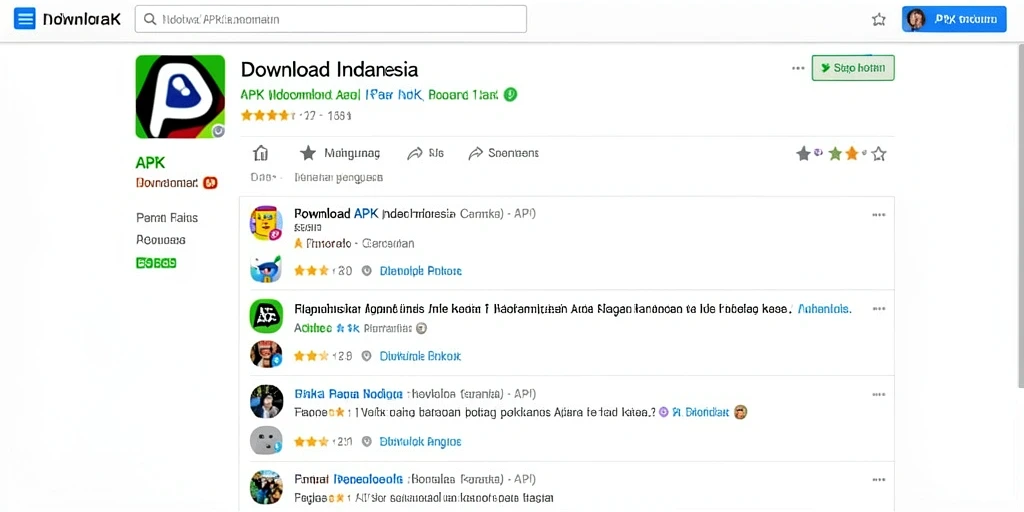Open Dlutulok Bnkox link
The width and height of the screenshot is (1024, 512).
pyautogui.click(x=420, y=356)
